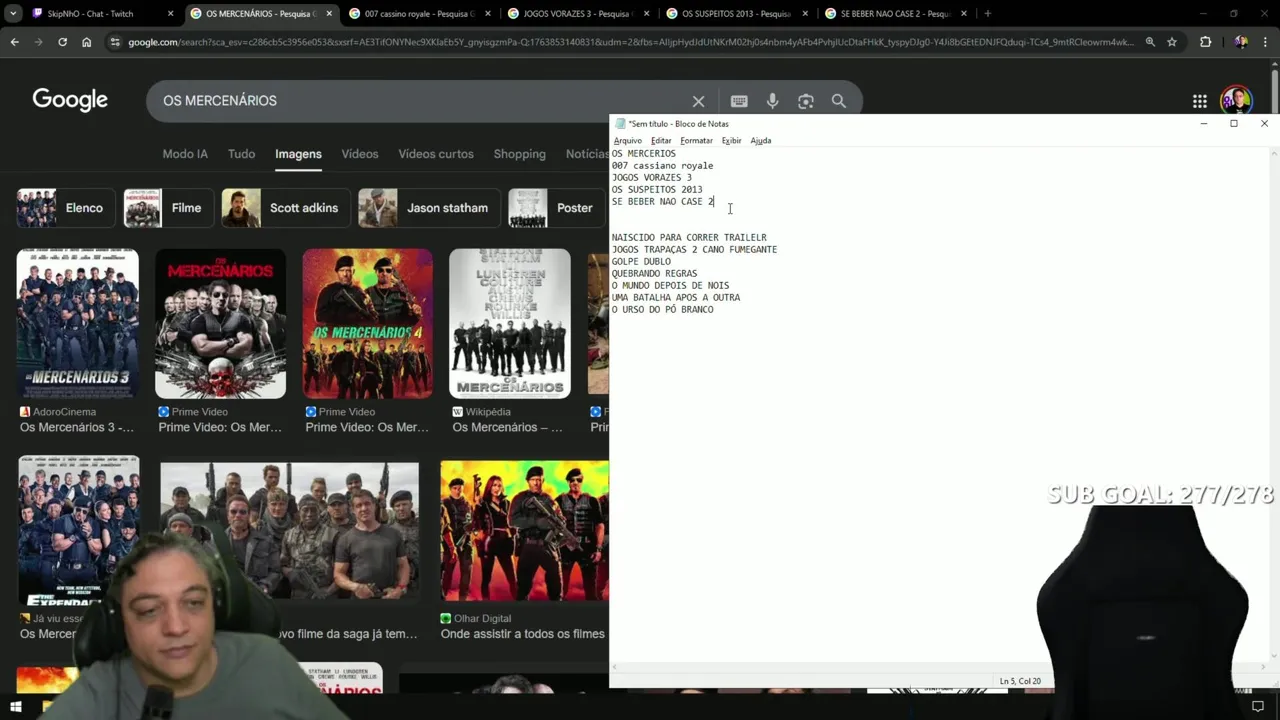Open Chrome home page button
Screen dimensions: 1280x720
coord(87,42)
